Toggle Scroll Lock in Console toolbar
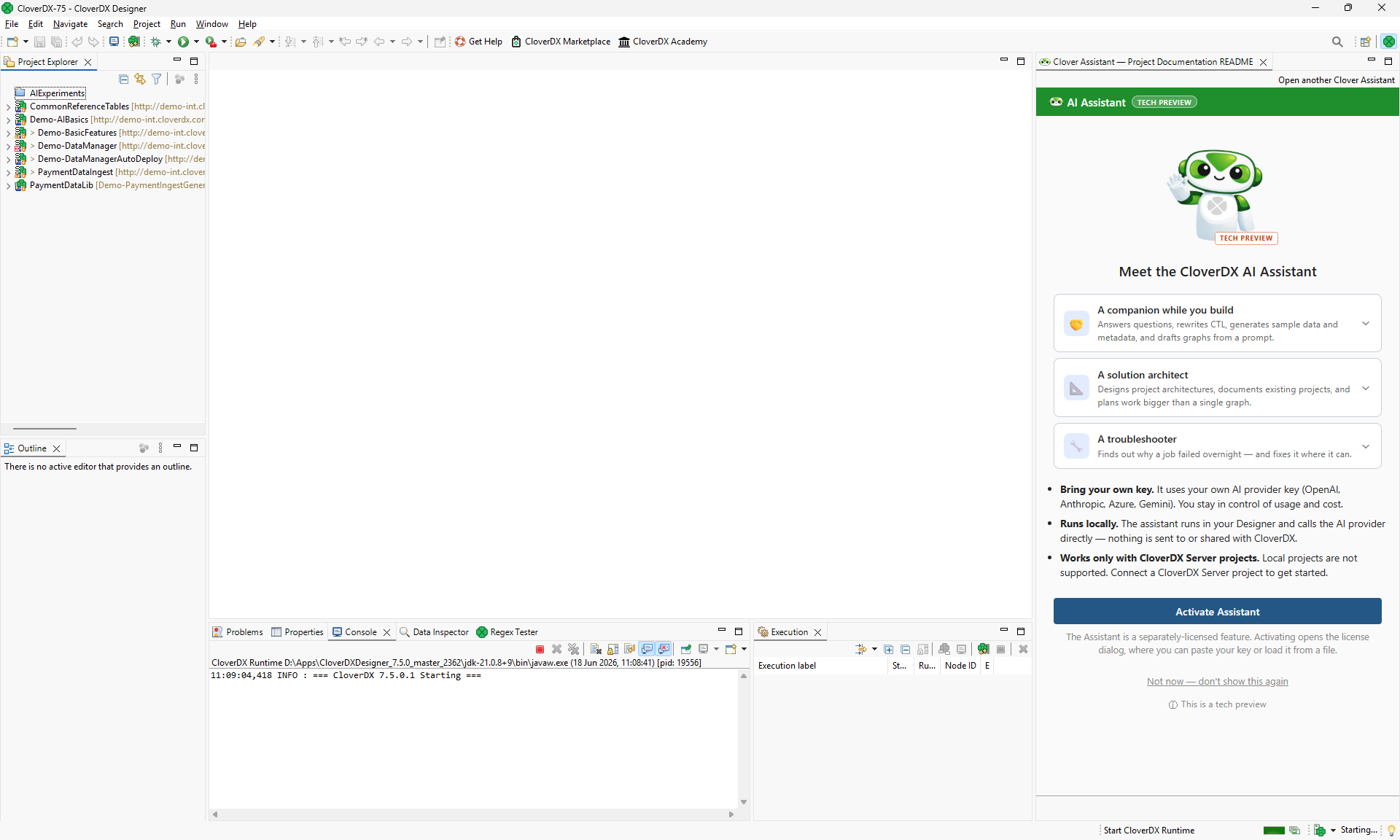Viewport: 1400px width, 840px height. pos(612,649)
